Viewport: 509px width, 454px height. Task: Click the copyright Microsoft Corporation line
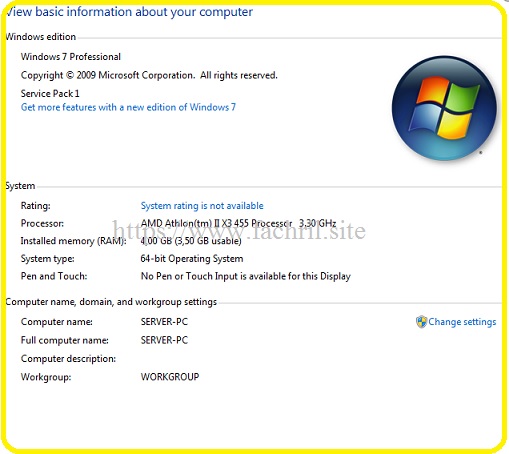(x=149, y=75)
